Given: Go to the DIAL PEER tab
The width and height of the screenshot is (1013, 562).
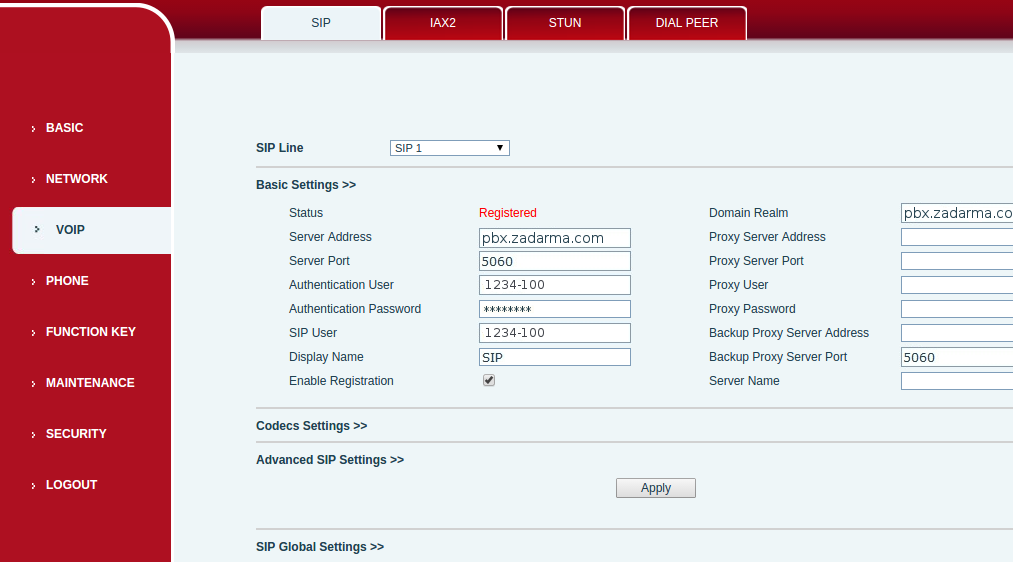Looking at the screenshot, I should [687, 23].
